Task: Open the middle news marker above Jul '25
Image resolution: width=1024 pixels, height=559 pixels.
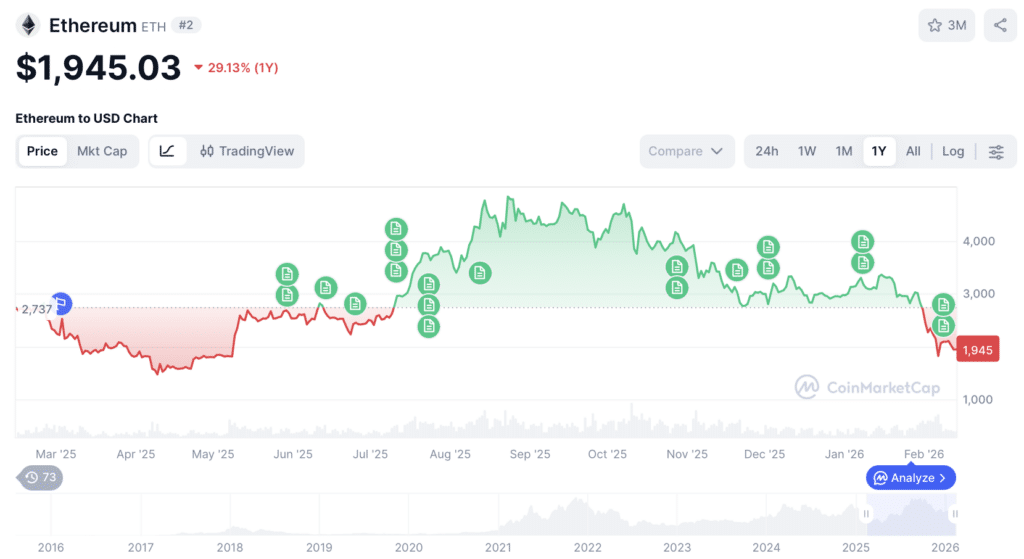Action: 395,249
